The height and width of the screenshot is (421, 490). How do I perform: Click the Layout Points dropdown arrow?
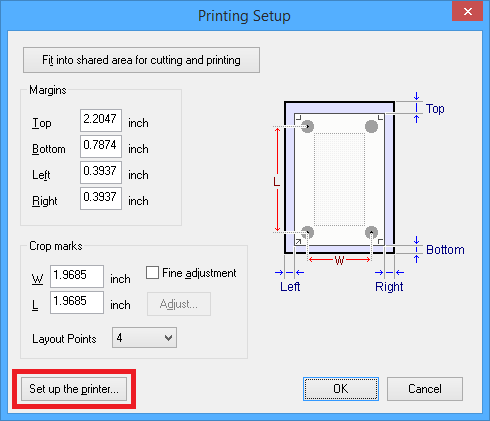pos(169,338)
